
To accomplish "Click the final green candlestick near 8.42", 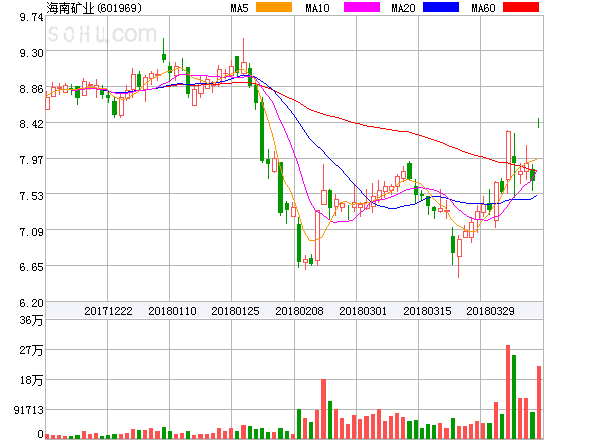I will (x=538, y=123).
